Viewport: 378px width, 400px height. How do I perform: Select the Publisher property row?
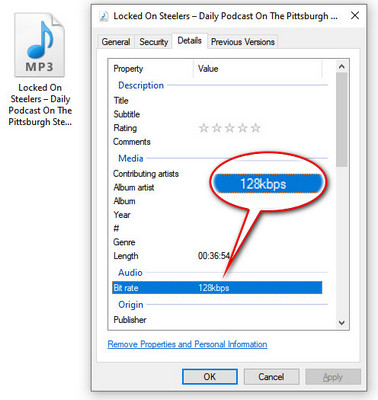click(217, 320)
